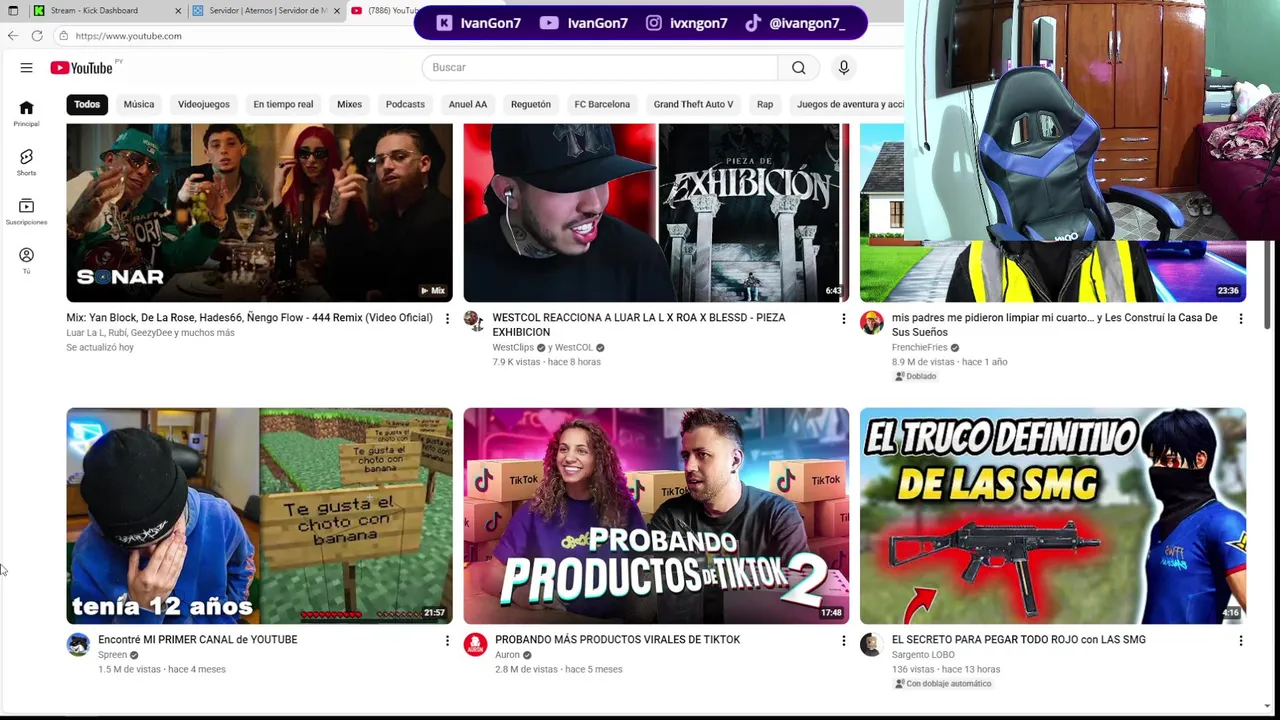This screenshot has height=720, width=1280.
Task: Open the PIEZA DE EXHIBICIÓN thumbnail
Action: click(x=656, y=212)
